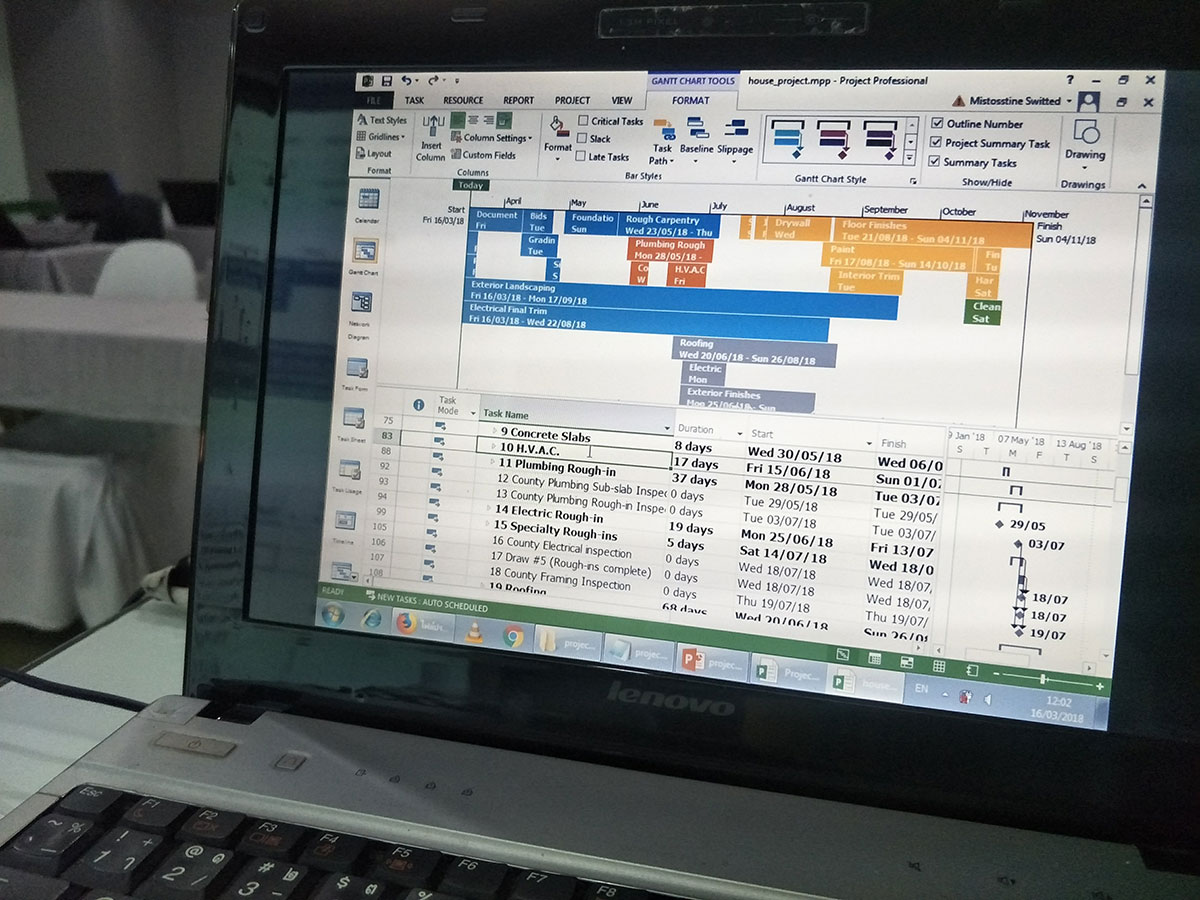Screen dimensions: 1200x900
Task: Open Task Usage view in the view bar
Action: click(348, 473)
